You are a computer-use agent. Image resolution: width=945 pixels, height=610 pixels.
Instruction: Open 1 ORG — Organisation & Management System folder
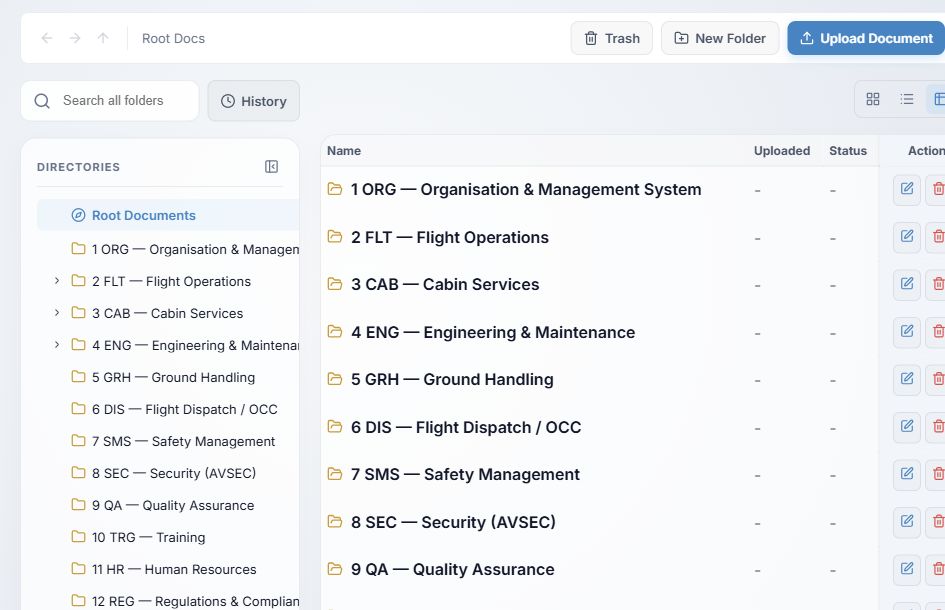pos(526,189)
